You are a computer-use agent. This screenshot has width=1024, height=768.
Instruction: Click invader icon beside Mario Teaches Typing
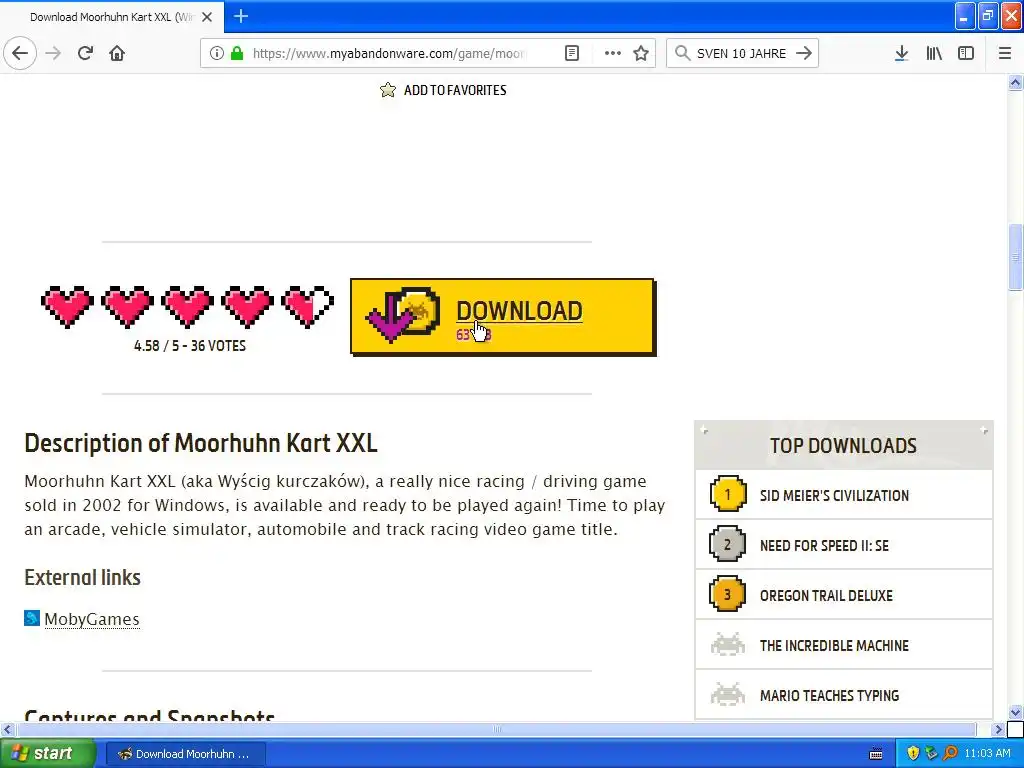(728, 694)
